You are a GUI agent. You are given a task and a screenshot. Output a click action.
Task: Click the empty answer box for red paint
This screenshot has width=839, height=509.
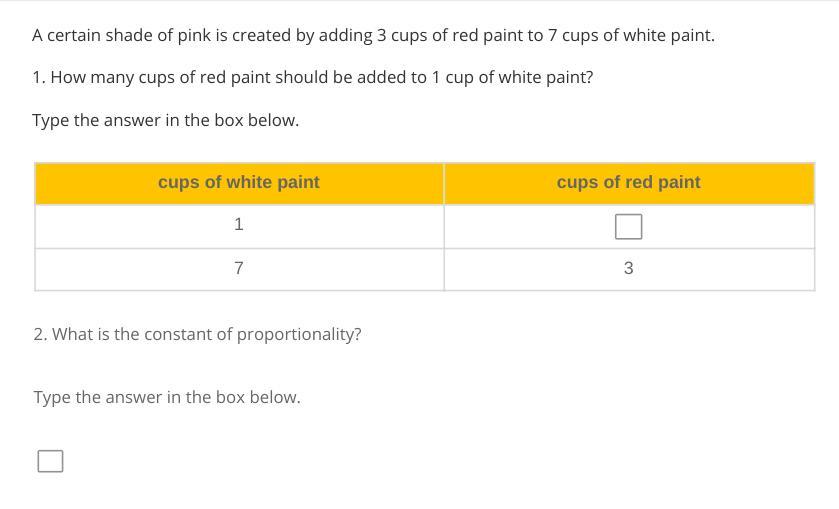point(628,227)
